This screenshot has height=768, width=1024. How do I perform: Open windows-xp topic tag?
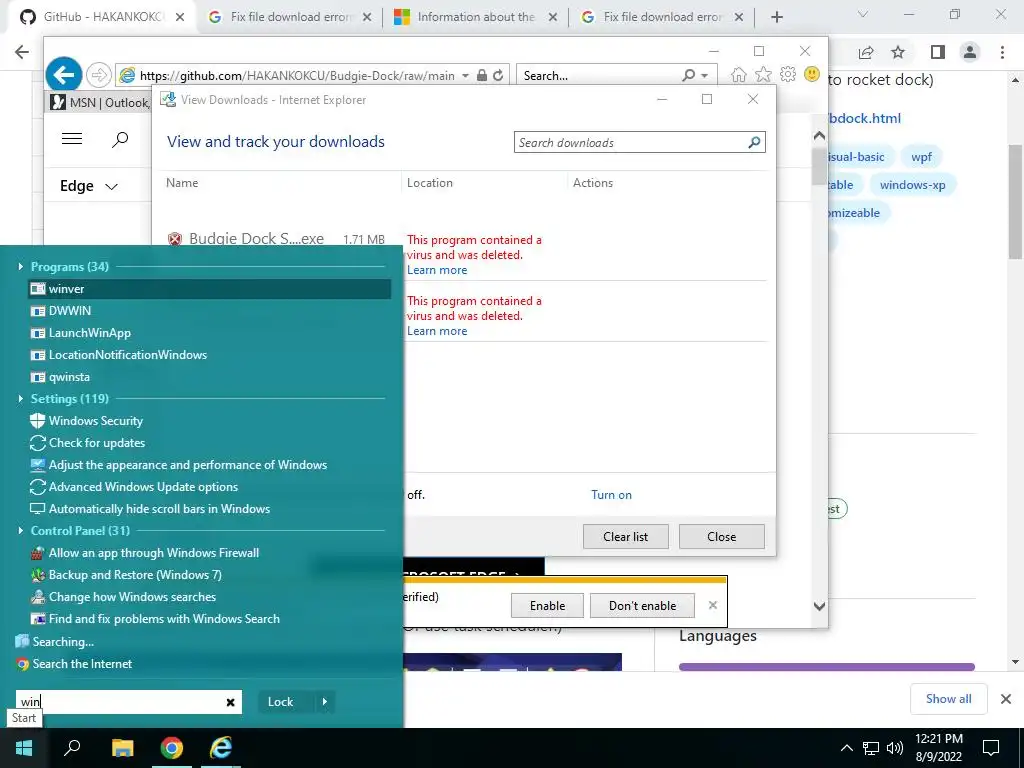pyautogui.click(x=912, y=185)
